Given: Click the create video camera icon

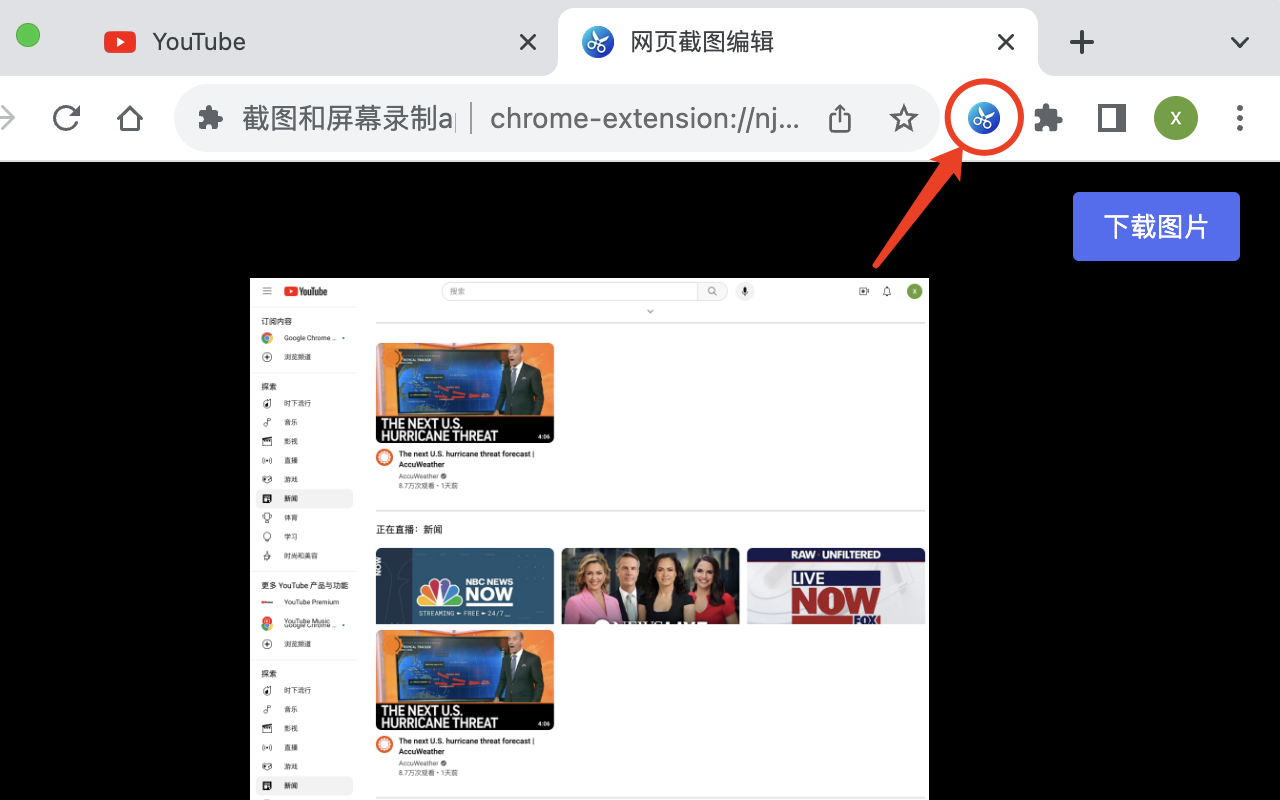Looking at the screenshot, I should (x=864, y=291).
